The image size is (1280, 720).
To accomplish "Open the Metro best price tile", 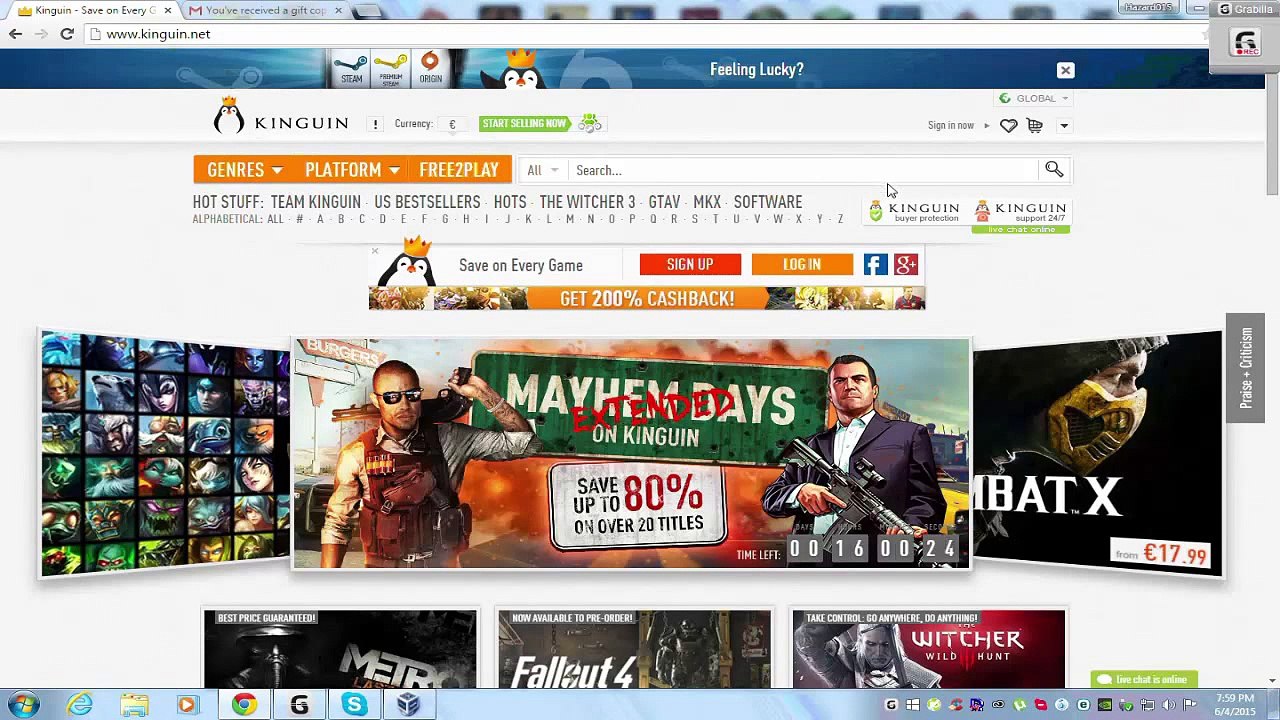I will click(x=340, y=649).
